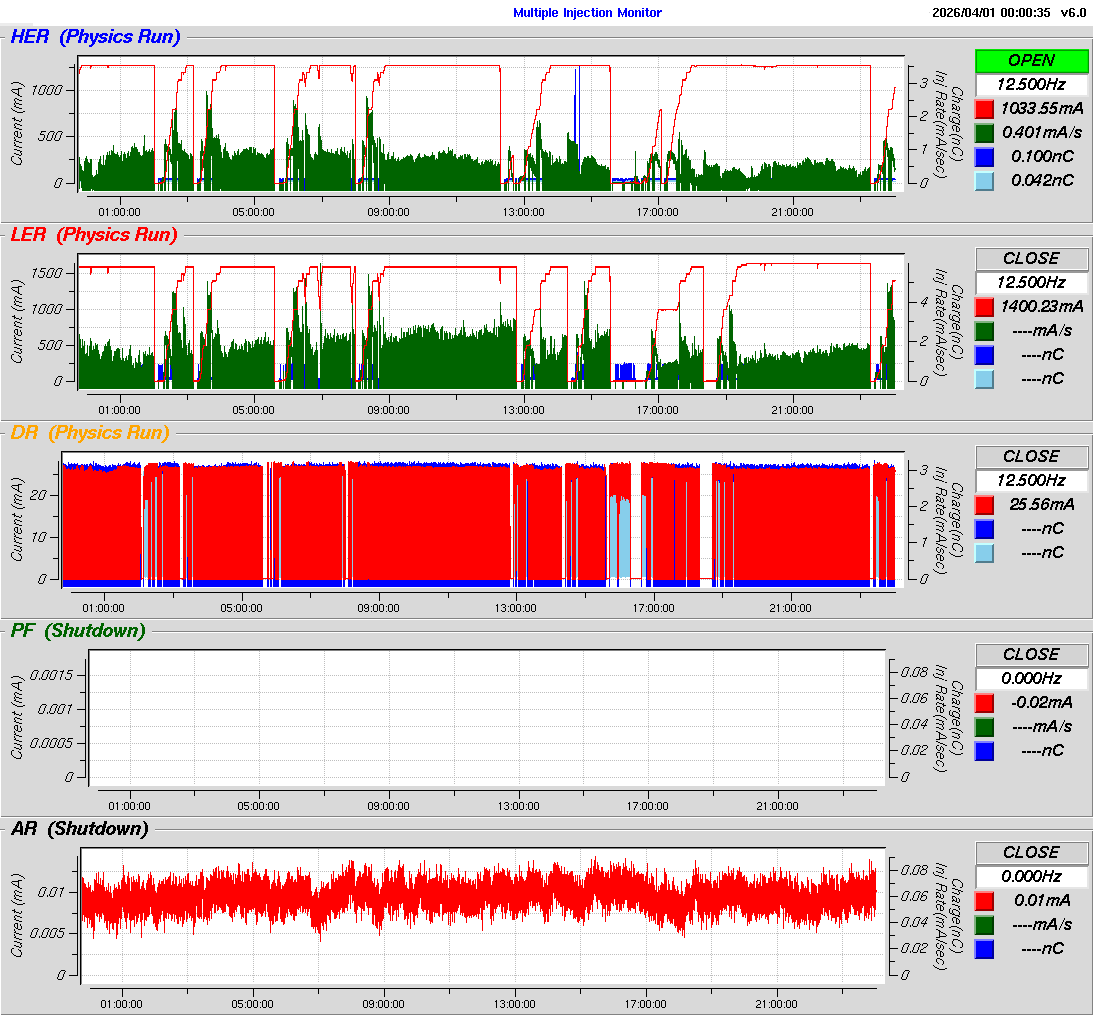
Task: Click HER dark green swatch beside 0.401mA/s
Action: click(985, 132)
